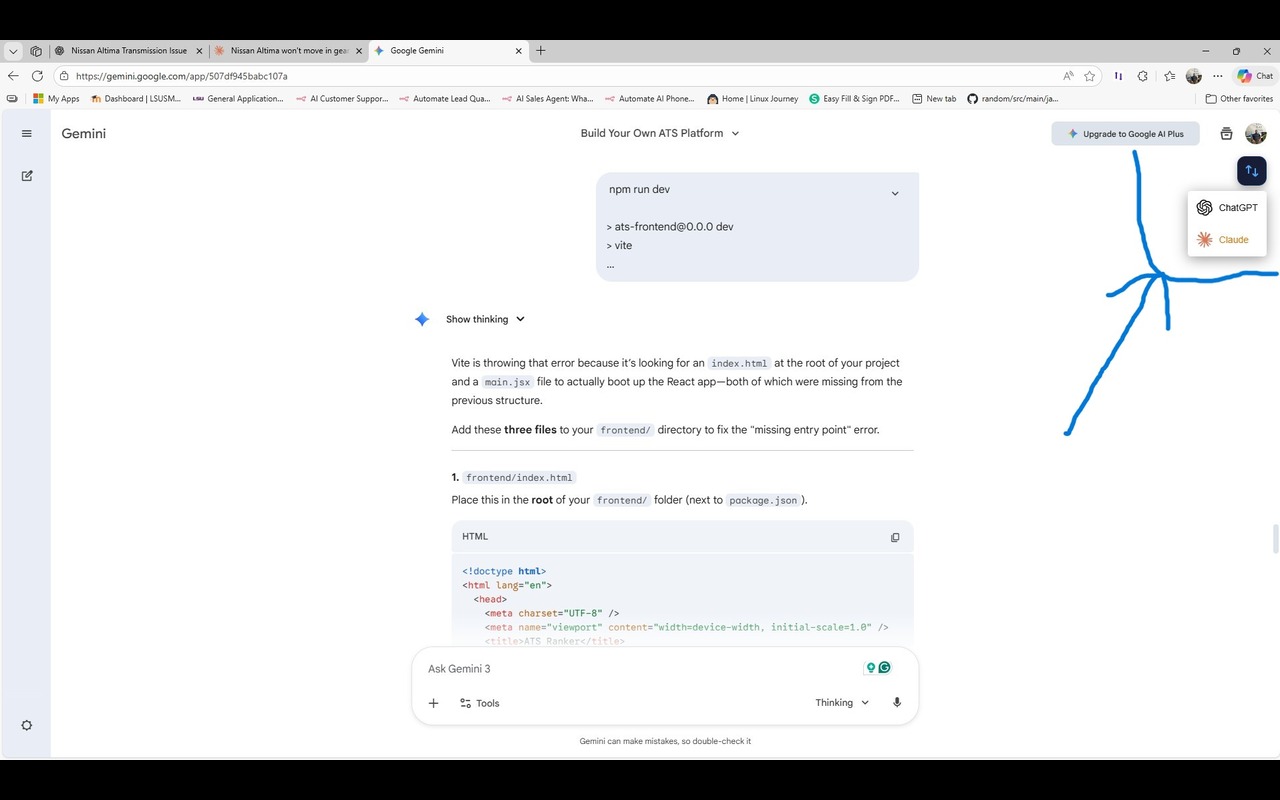Viewport: 1280px width, 800px height.
Task: Open the Thinking model selector dropdown
Action: 842,703
